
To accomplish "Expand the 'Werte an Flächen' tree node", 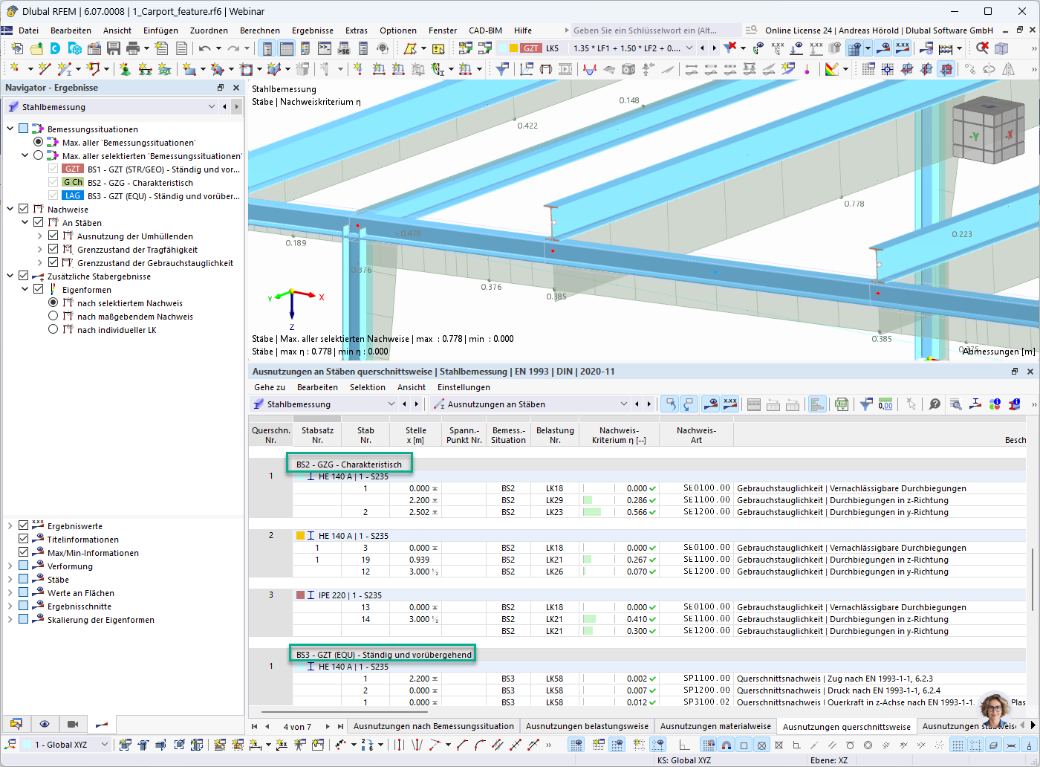I will (10, 593).
